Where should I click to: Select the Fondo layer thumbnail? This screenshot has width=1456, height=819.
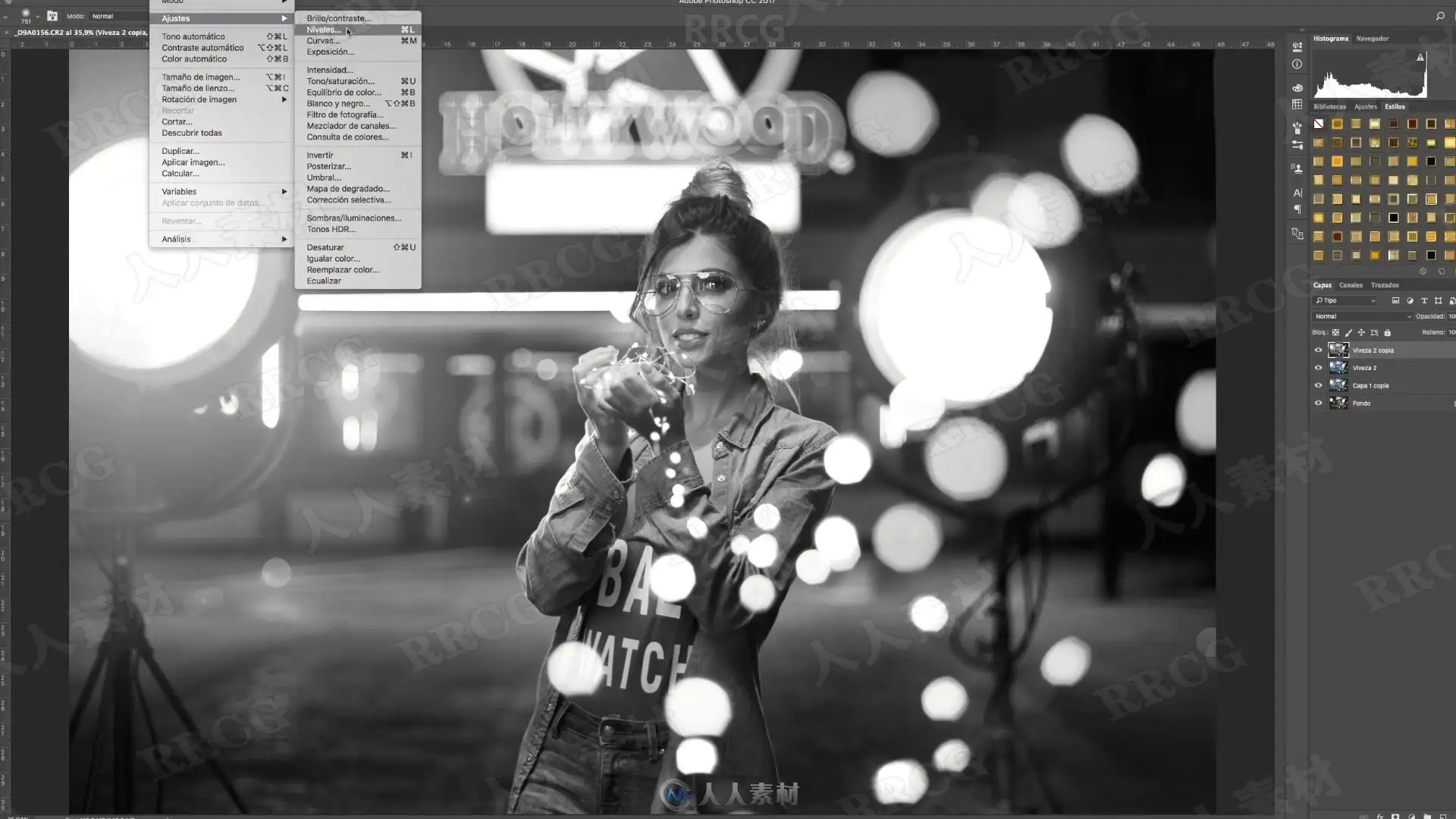pos(1338,403)
